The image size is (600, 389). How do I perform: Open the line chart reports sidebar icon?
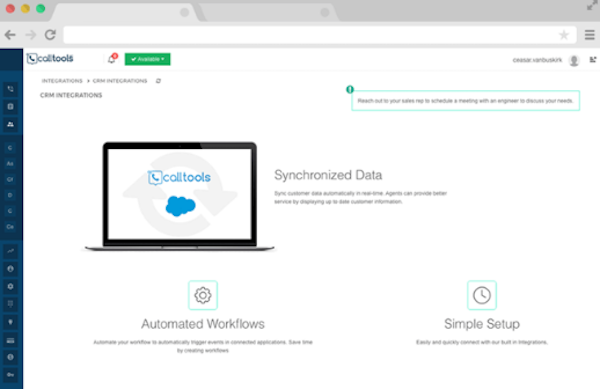10,251
